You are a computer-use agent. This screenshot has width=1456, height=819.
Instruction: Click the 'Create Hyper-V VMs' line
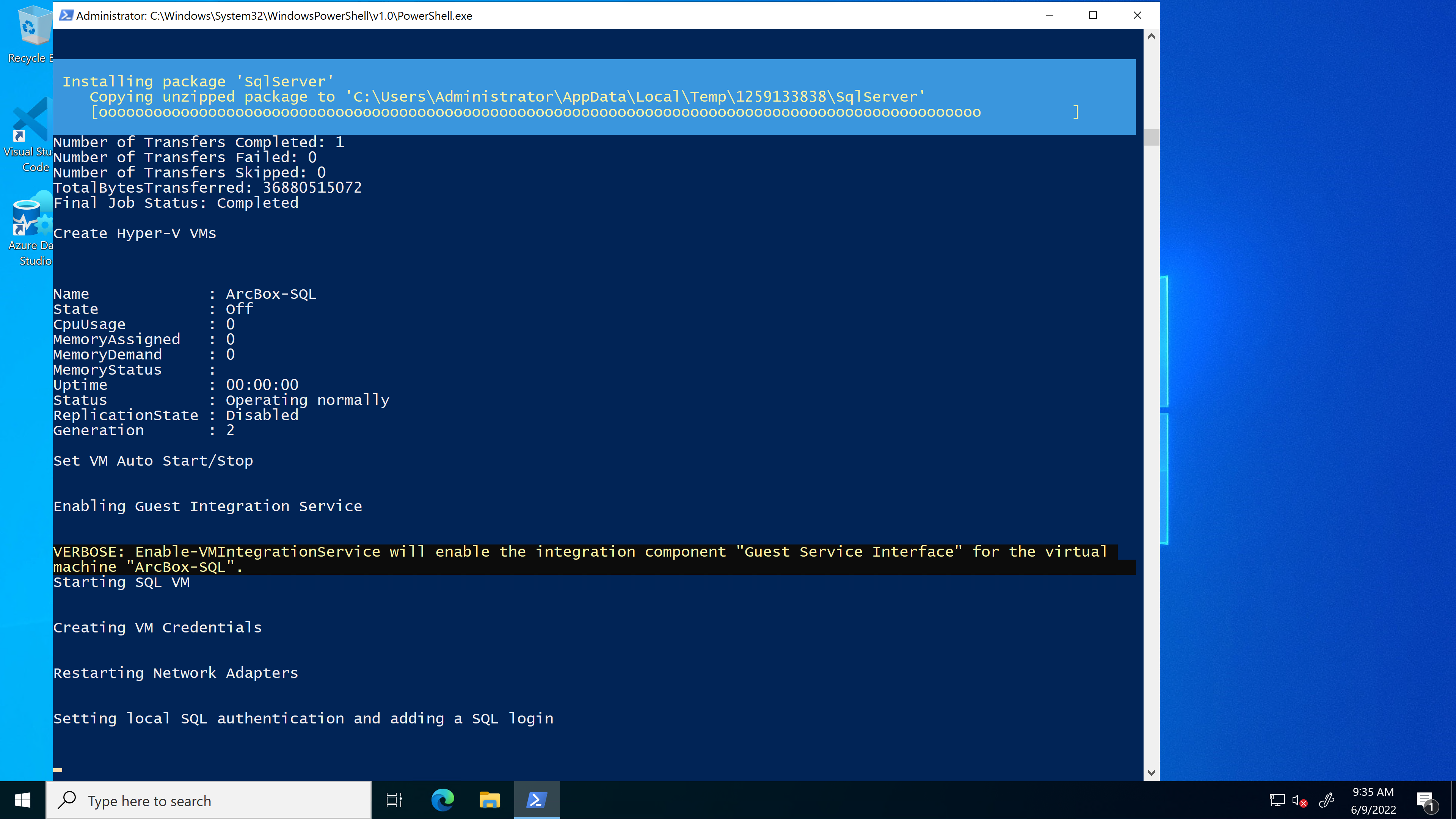coord(135,233)
